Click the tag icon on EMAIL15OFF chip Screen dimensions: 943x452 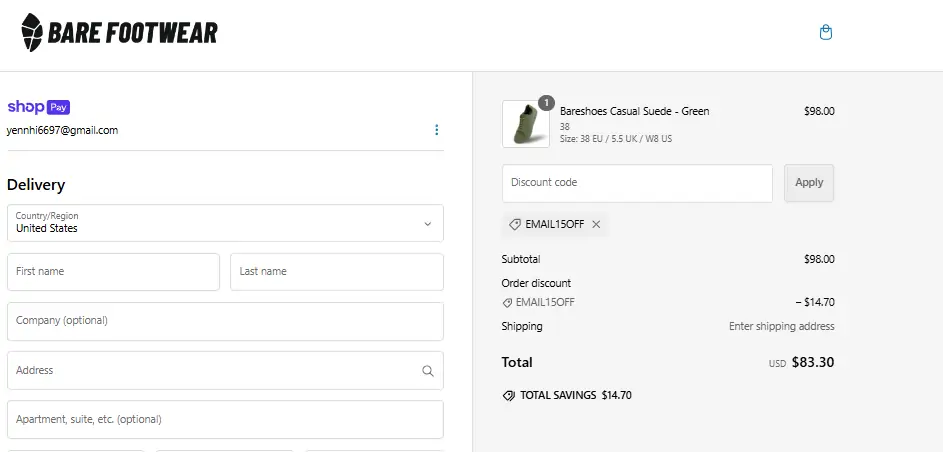pos(515,225)
